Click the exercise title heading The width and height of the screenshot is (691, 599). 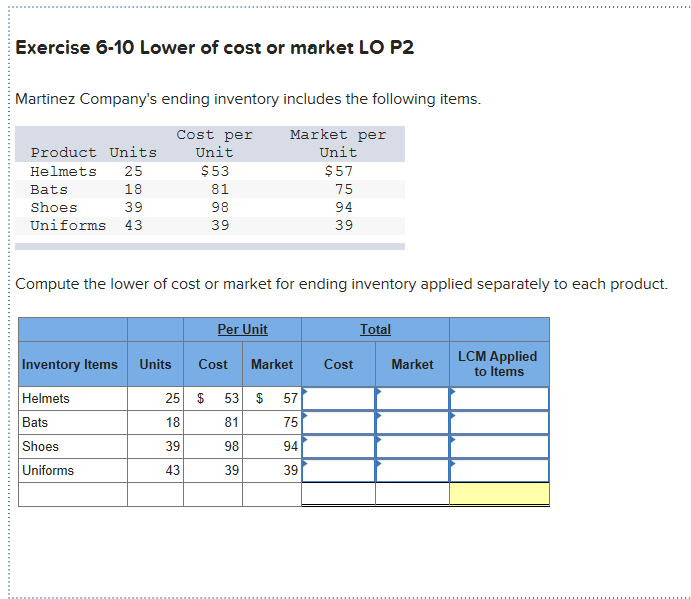pos(215,48)
